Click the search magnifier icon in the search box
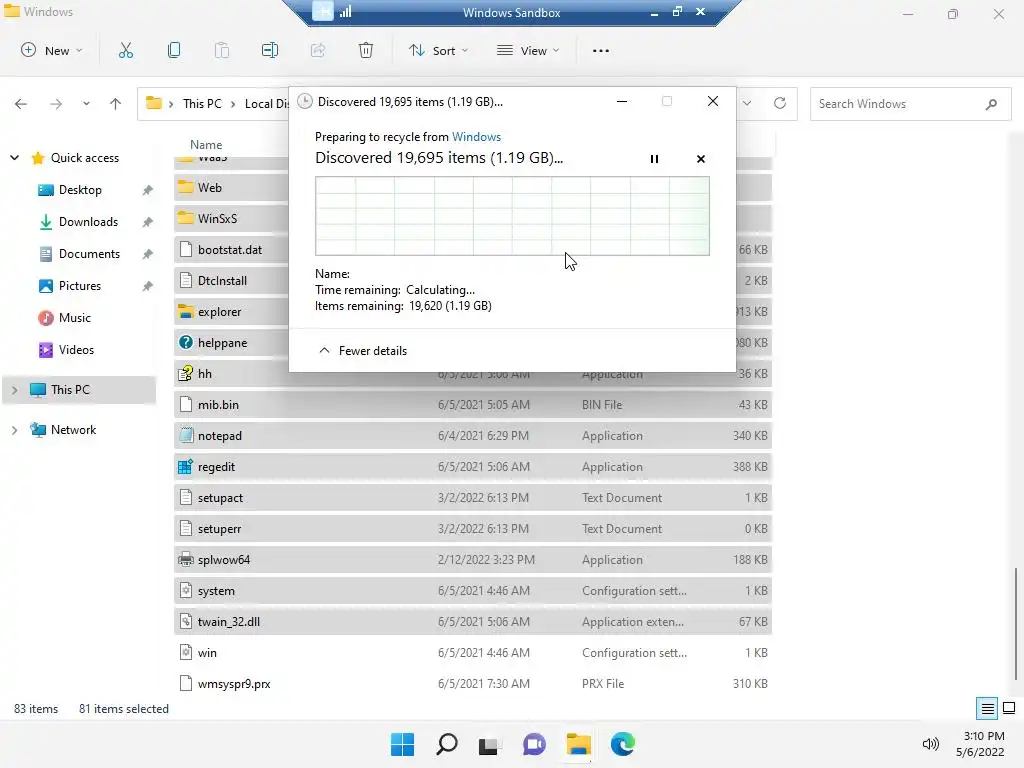 [991, 104]
